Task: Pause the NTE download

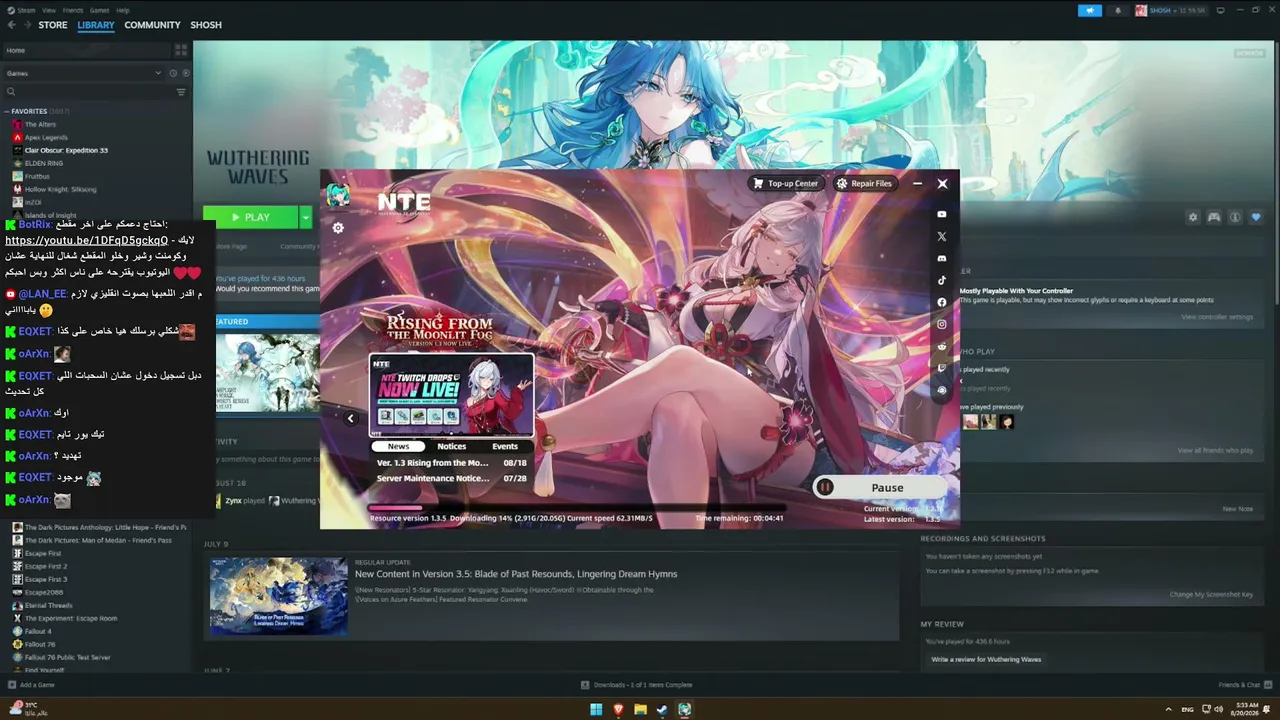Action: [x=880, y=488]
